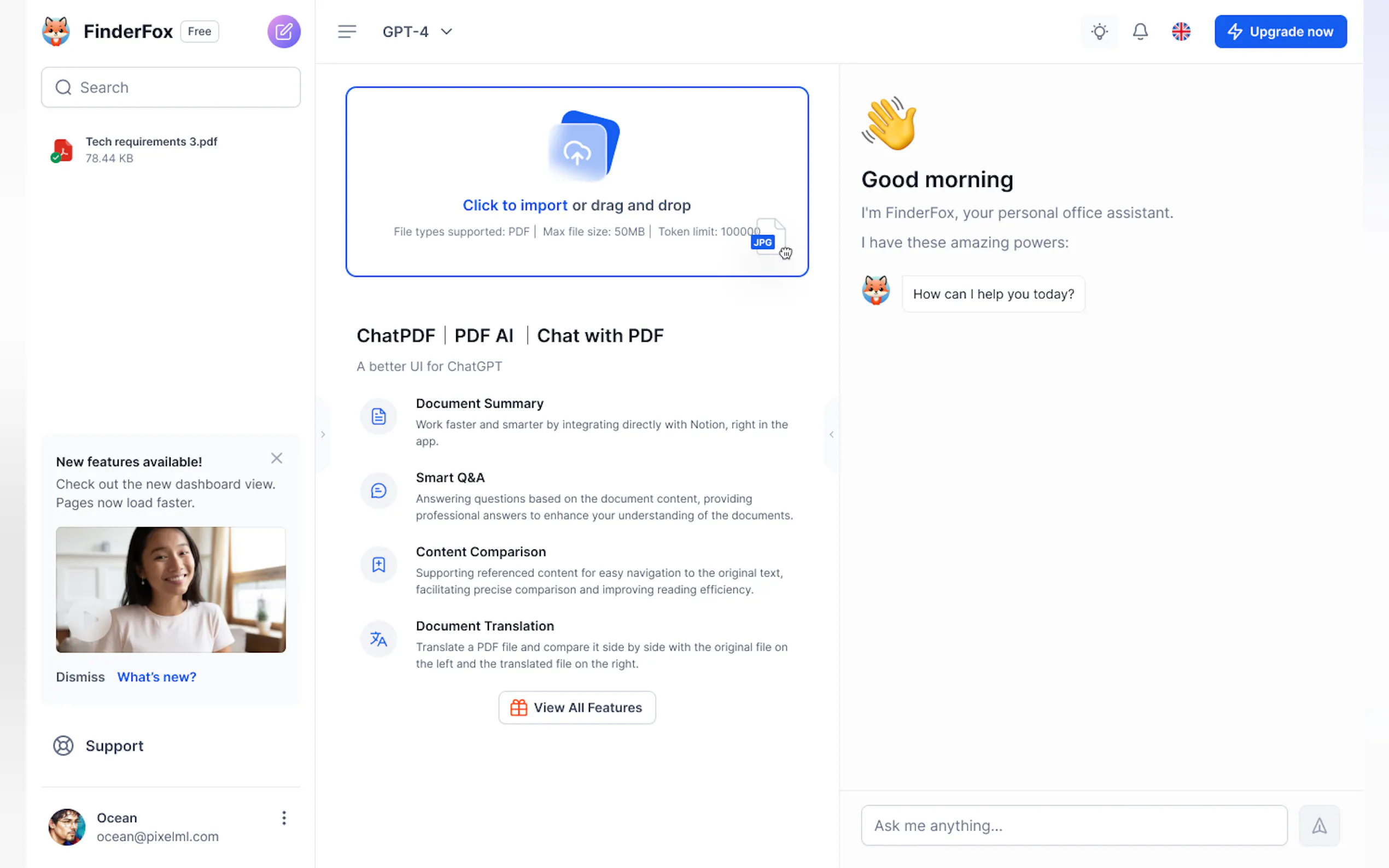
Task: Close the New features available card
Action: tap(276, 458)
